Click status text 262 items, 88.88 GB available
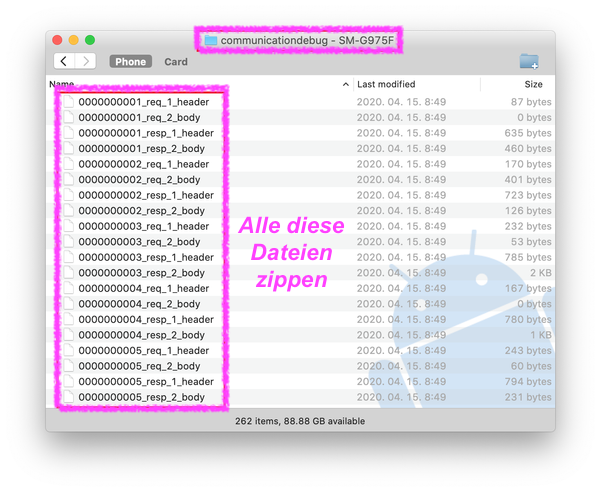The height and width of the screenshot is (492, 601). point(300,421)
